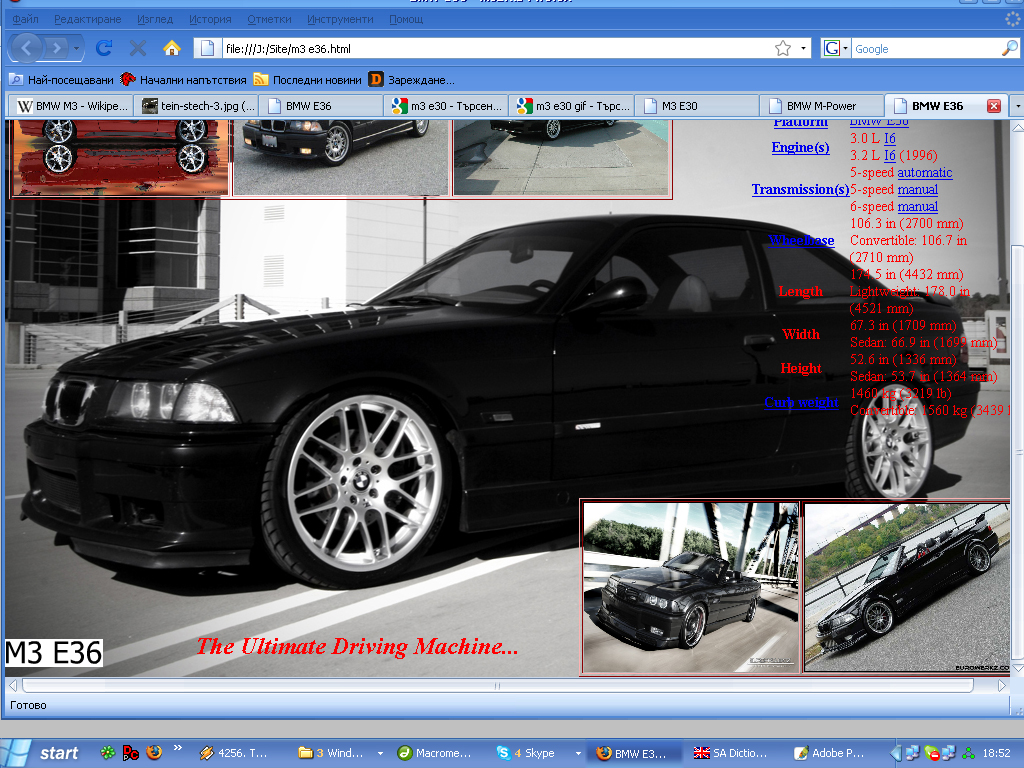This screenshot has width=1024, height=768.
Task: Click the black coupe thumbnail at top
Action: pos(341,157)
